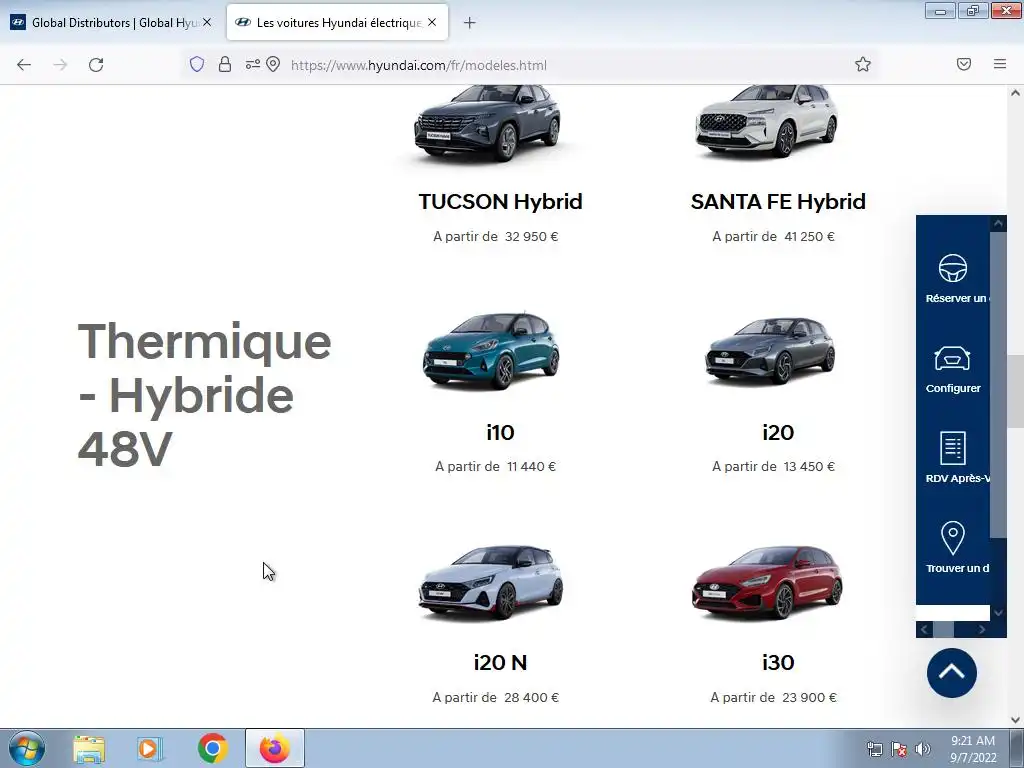Open Windows Explorer from the taskbar
Viewport: 1024px width, 768px height.
(x=89, y=749)
